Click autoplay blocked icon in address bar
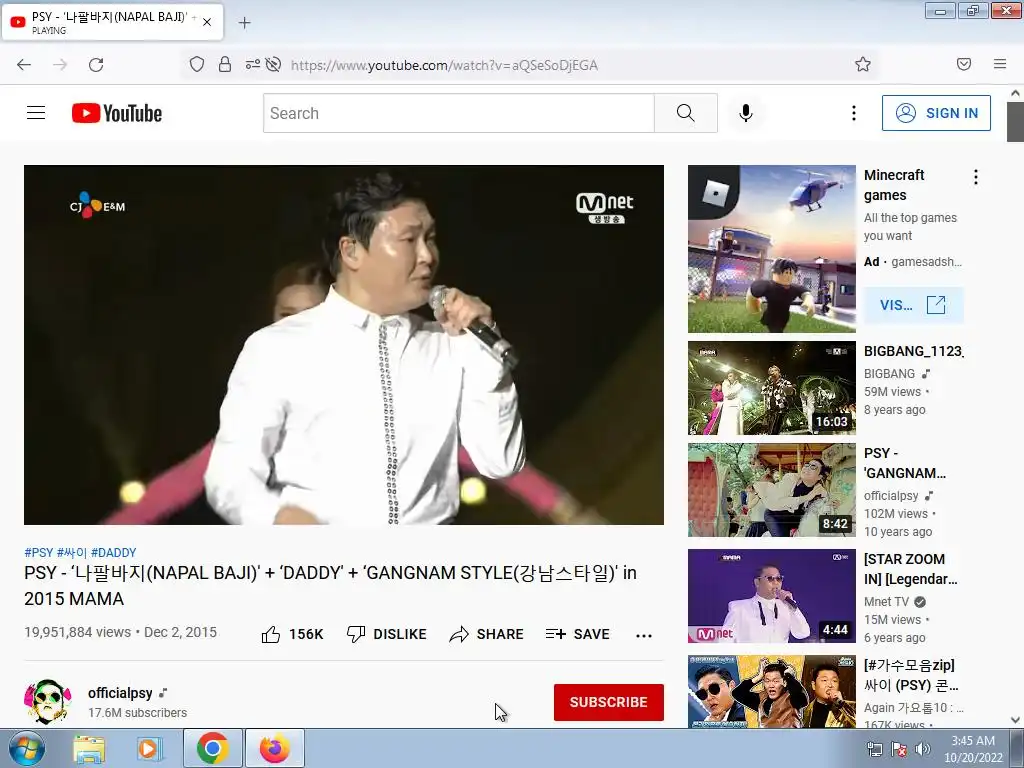Viewport: 1024px width, 768px height. tap(274, 64)
